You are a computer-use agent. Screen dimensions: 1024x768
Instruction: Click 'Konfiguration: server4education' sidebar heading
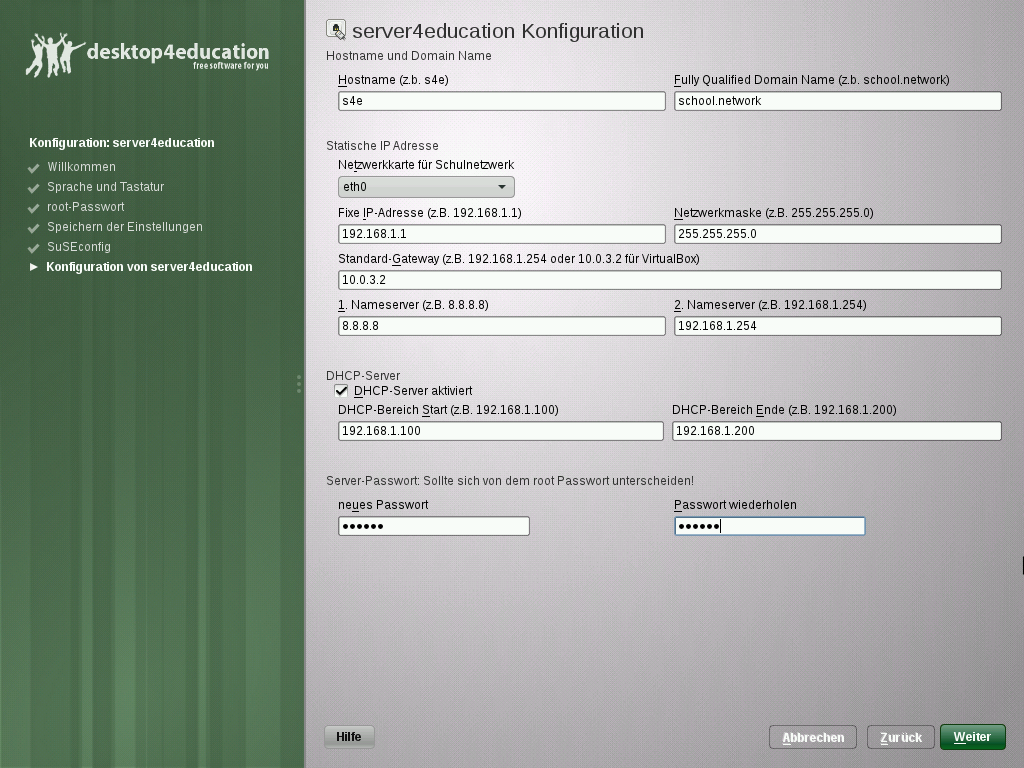(x=121, y=143)
